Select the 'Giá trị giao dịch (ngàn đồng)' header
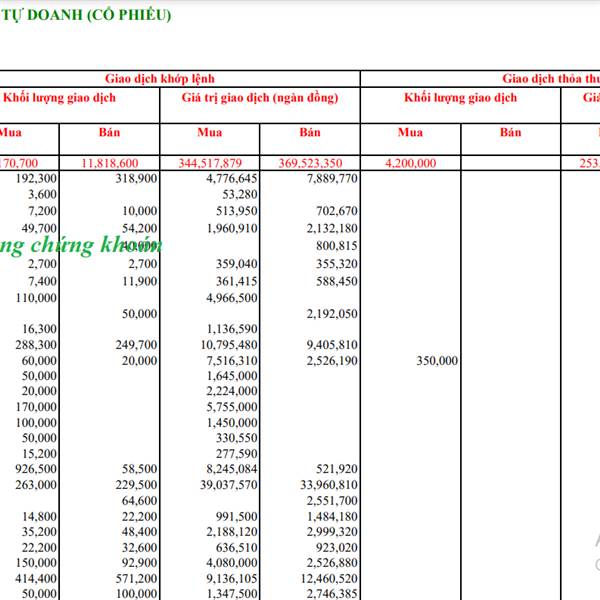The height and width of the screenshot is (600, 600). (260, 98)
